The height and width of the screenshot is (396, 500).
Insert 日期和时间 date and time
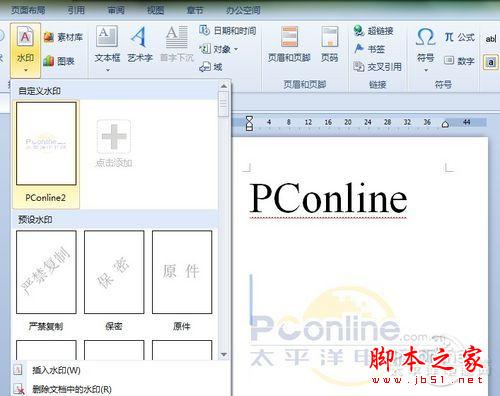point(228,31)
